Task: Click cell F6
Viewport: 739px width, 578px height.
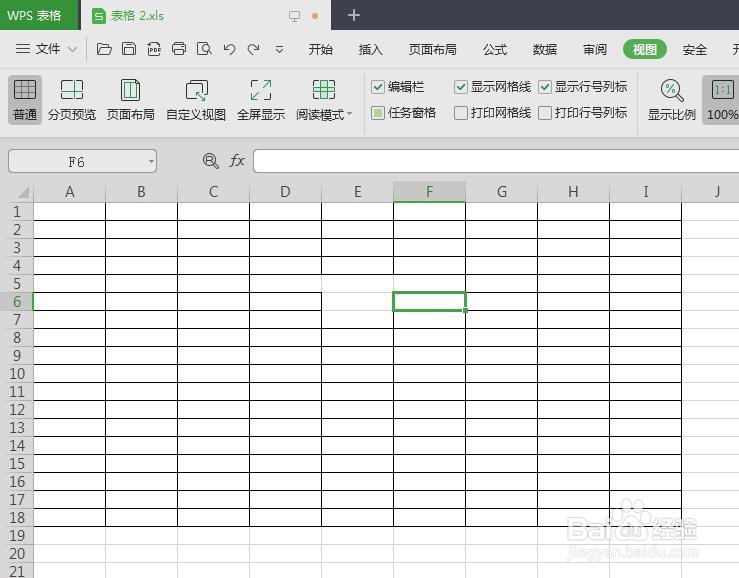Action: click(x=429, y=302)
